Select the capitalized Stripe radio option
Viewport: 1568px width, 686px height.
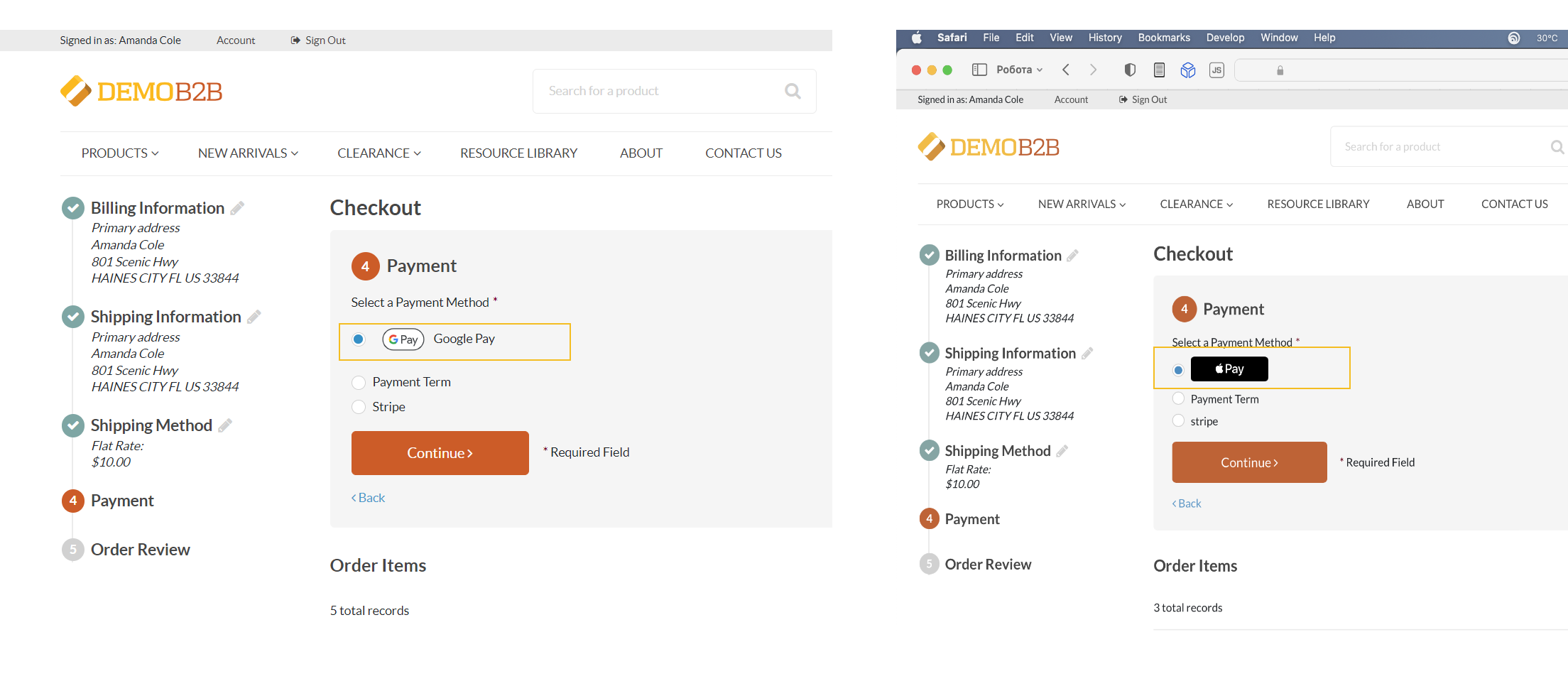click(x=359, y=407)
